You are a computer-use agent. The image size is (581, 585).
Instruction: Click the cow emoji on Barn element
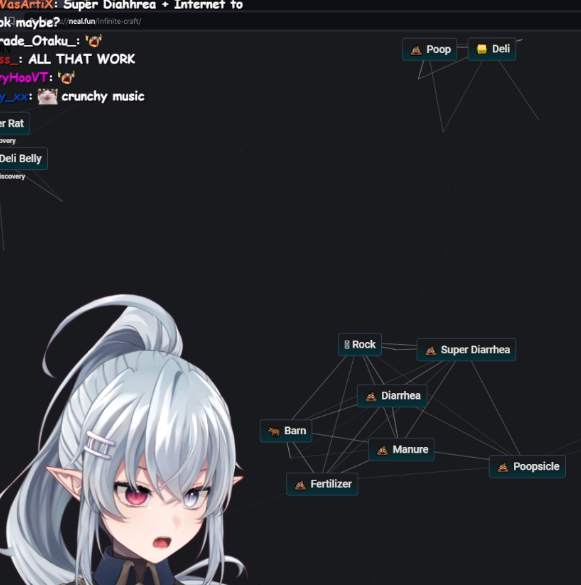click(274, 431)
